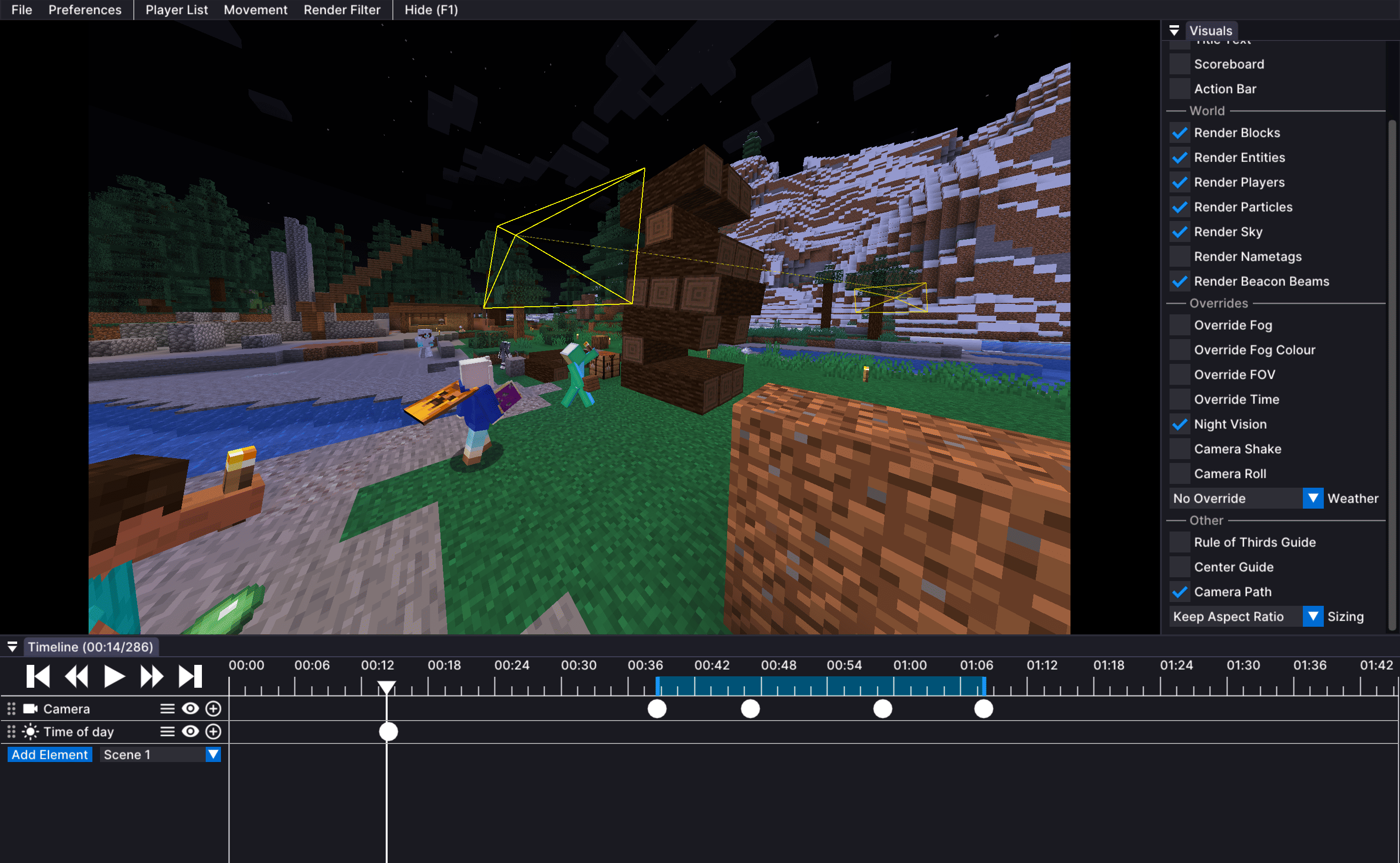Viewport: 1400px width, 863px height.
Task: Open the Weather override dropdown
Action: (1246, 498)
